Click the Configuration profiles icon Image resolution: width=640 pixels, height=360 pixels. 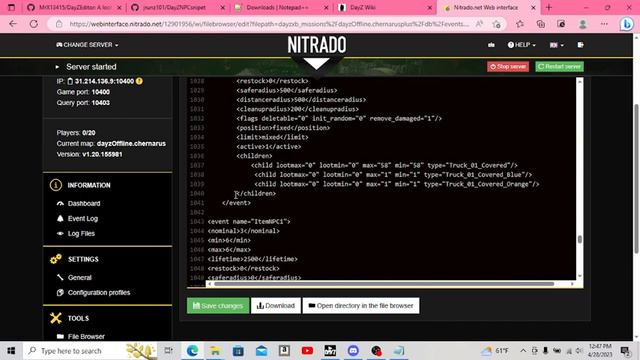pyautogui.click(x=60, y=293)
